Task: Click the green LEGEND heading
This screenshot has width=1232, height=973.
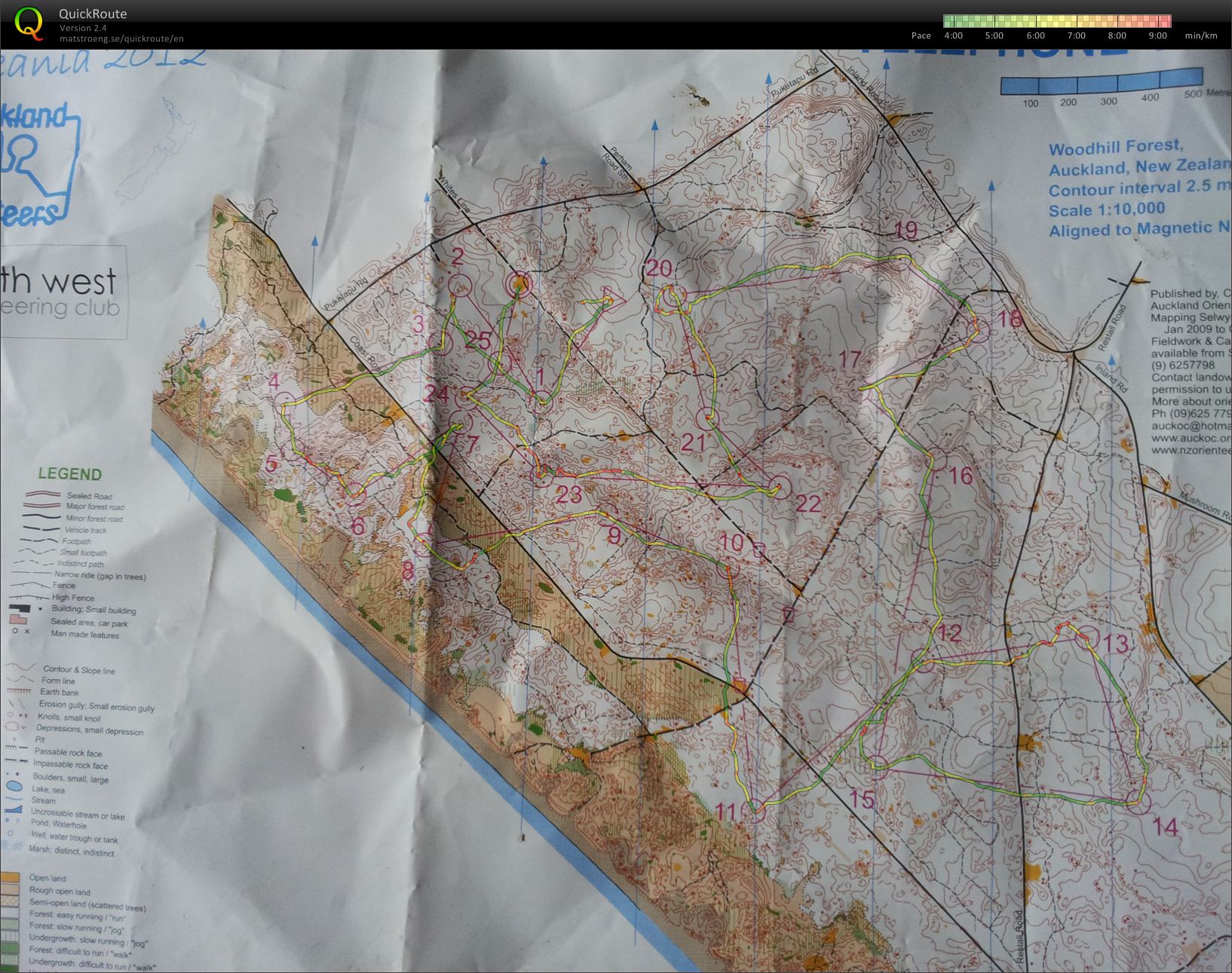Action: (x=69, y=474)
